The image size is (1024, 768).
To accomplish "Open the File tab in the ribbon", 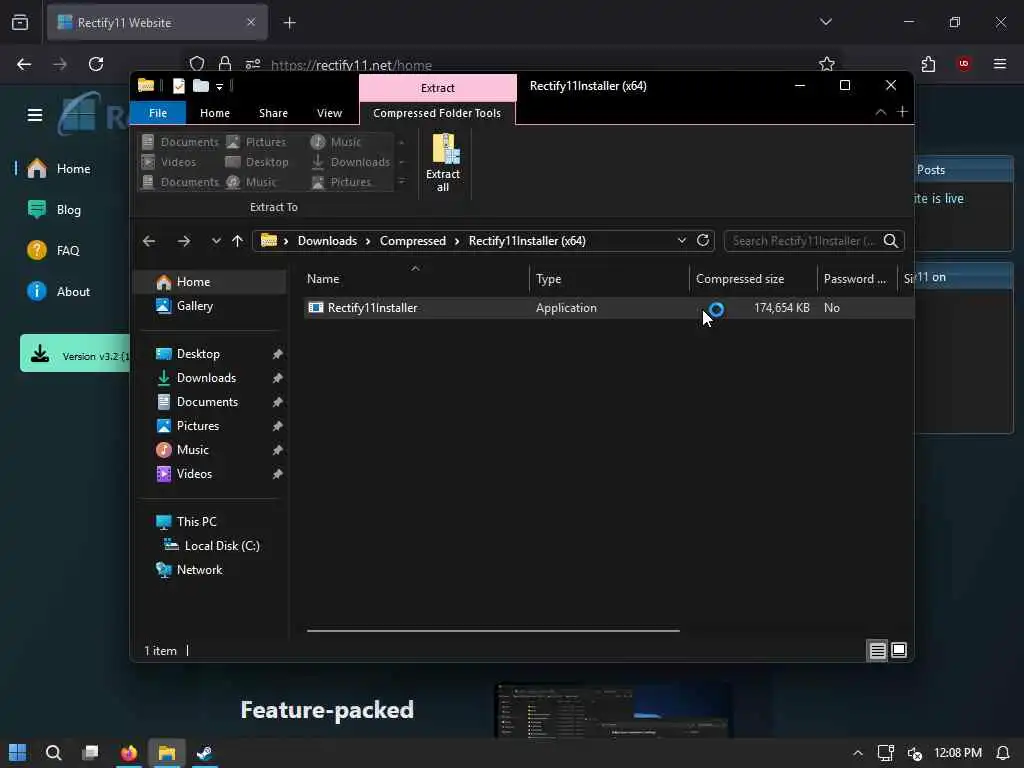I will (158, 113).
